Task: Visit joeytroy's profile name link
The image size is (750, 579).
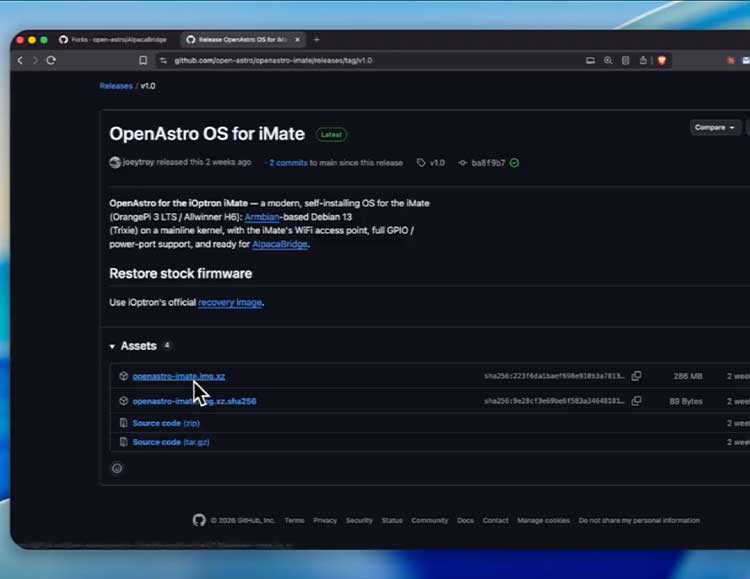Action: (139, 162)
